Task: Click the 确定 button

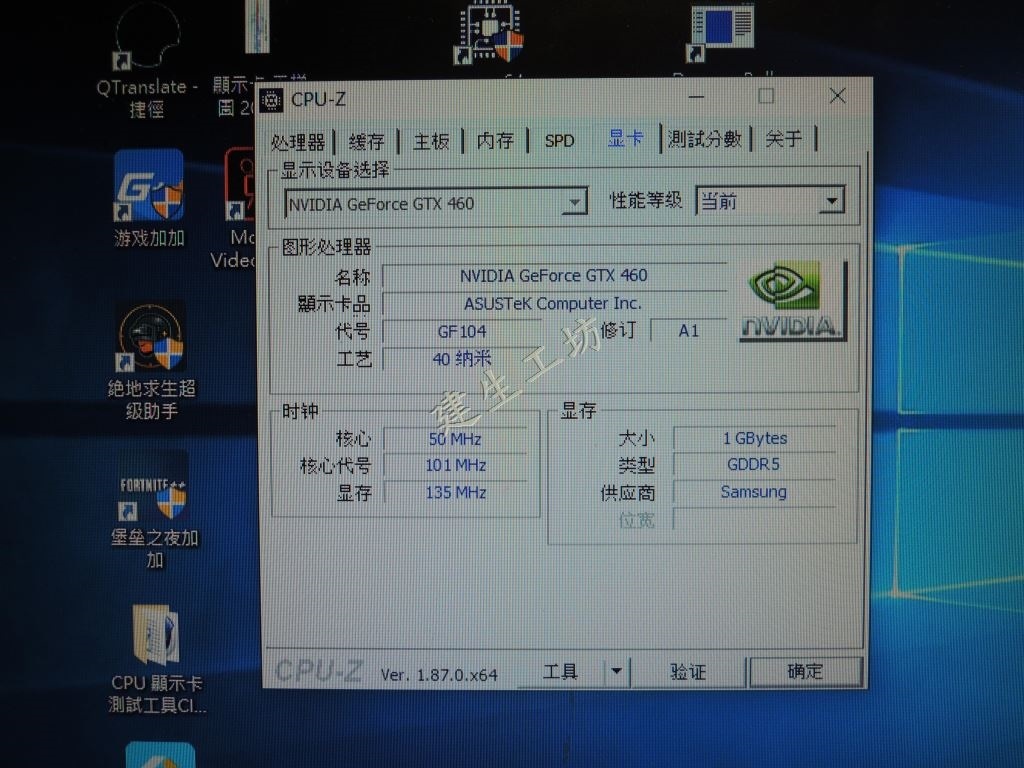Action: click(x=805, y=671)
